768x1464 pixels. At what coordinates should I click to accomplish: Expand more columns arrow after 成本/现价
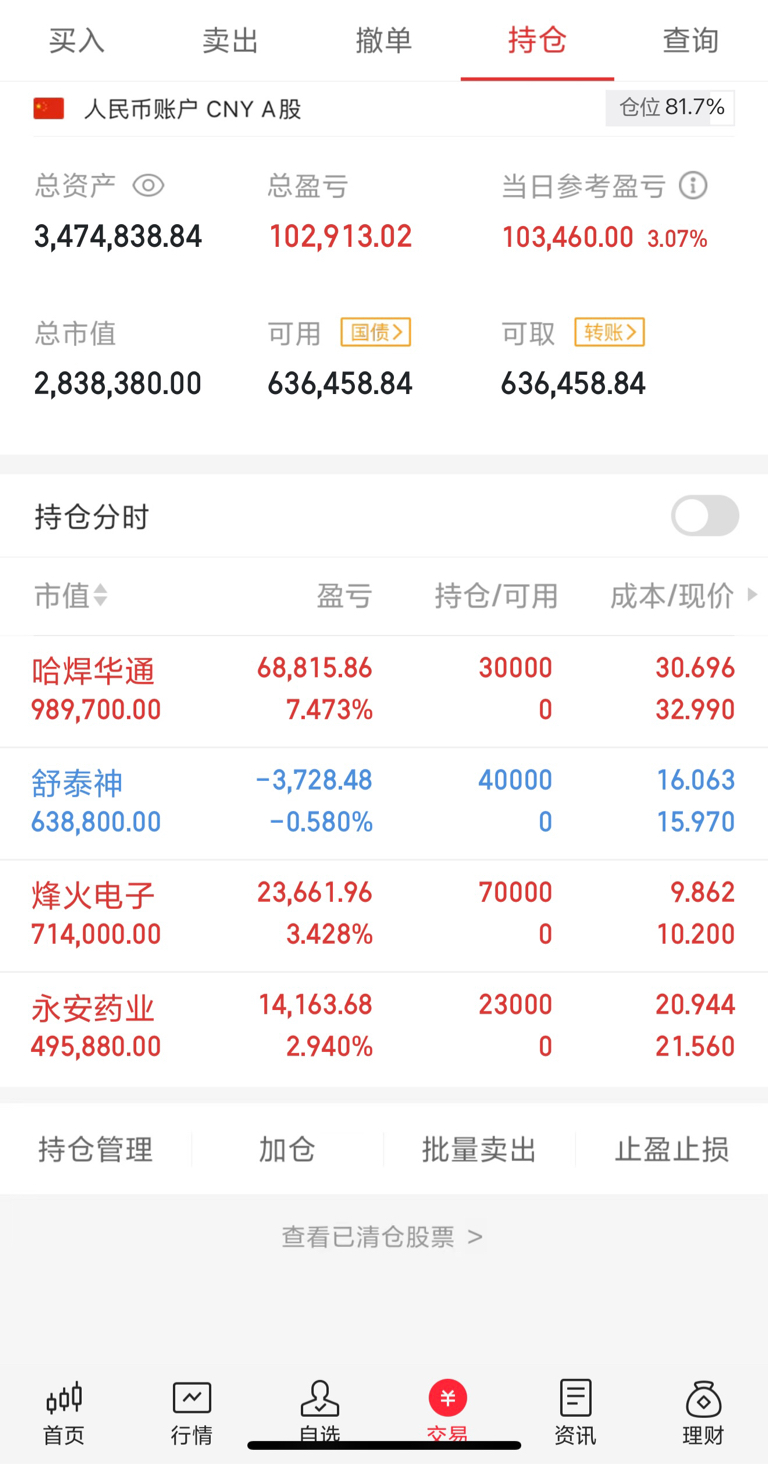752,595
